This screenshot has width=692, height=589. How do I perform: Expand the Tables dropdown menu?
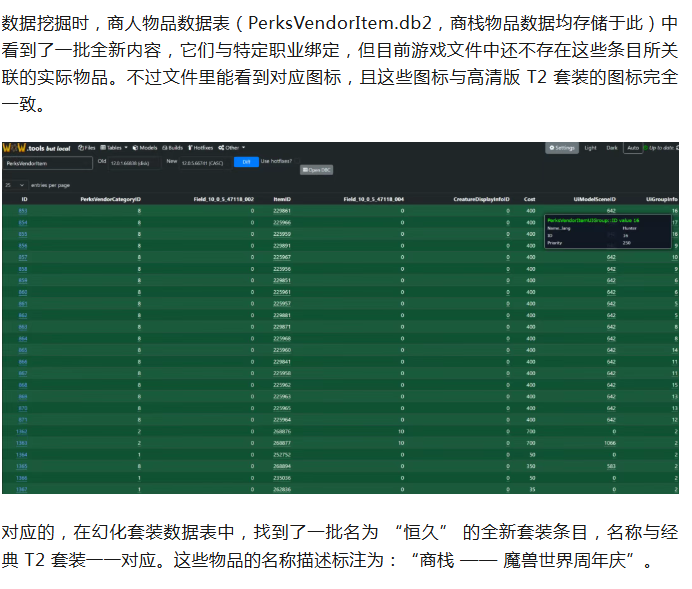[114, 148]
